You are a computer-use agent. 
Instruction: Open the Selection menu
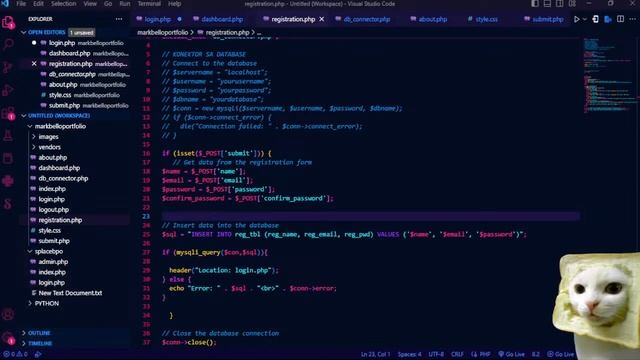(x=64, y=4)
